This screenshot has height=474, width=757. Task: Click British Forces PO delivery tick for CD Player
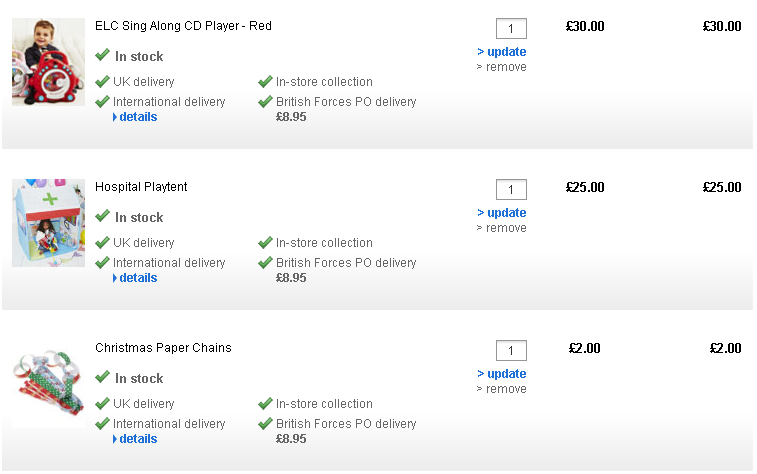(265, 102)
